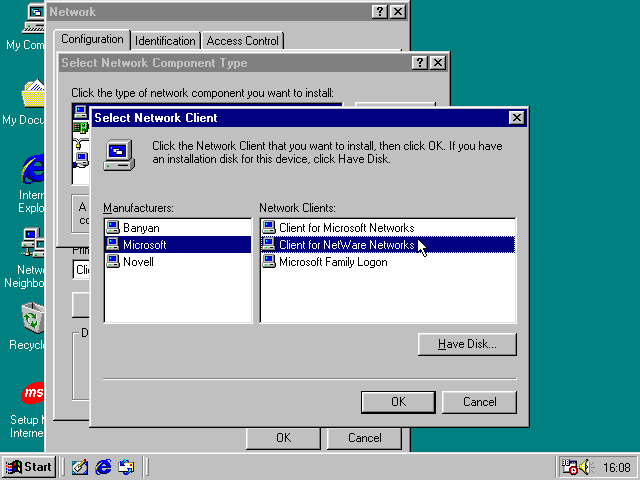
Task: Close the Select Network Component Type window
Action: 438,63
